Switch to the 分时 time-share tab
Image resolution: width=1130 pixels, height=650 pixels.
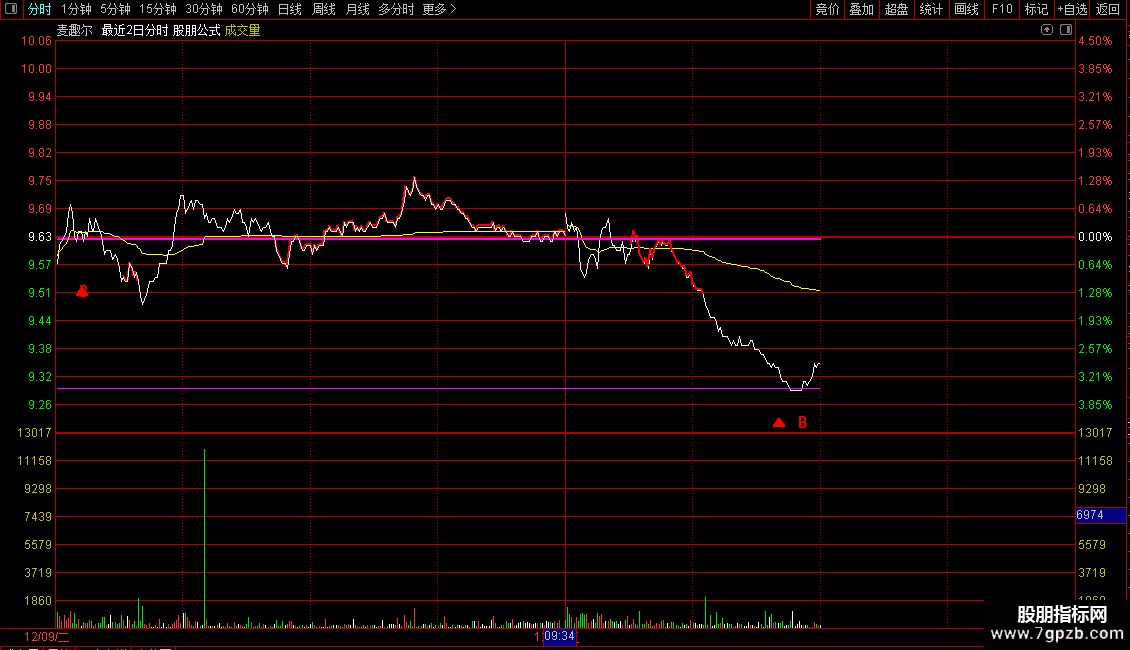40,9
